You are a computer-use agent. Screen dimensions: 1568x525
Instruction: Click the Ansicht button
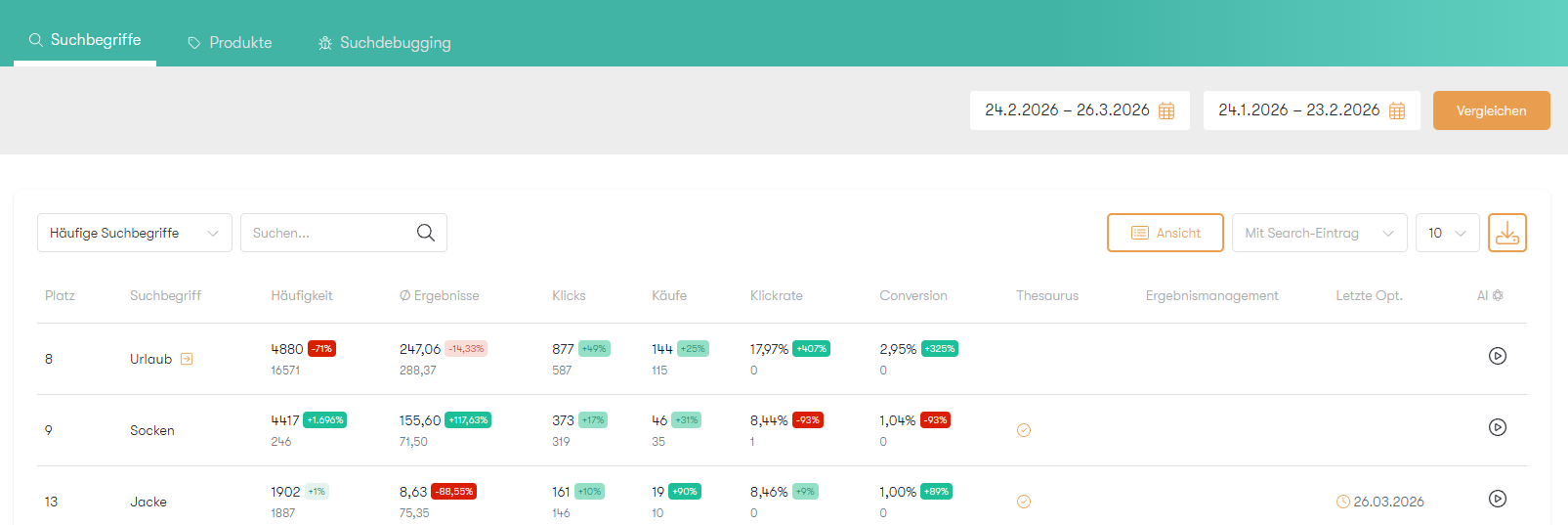pos(1165,233)
